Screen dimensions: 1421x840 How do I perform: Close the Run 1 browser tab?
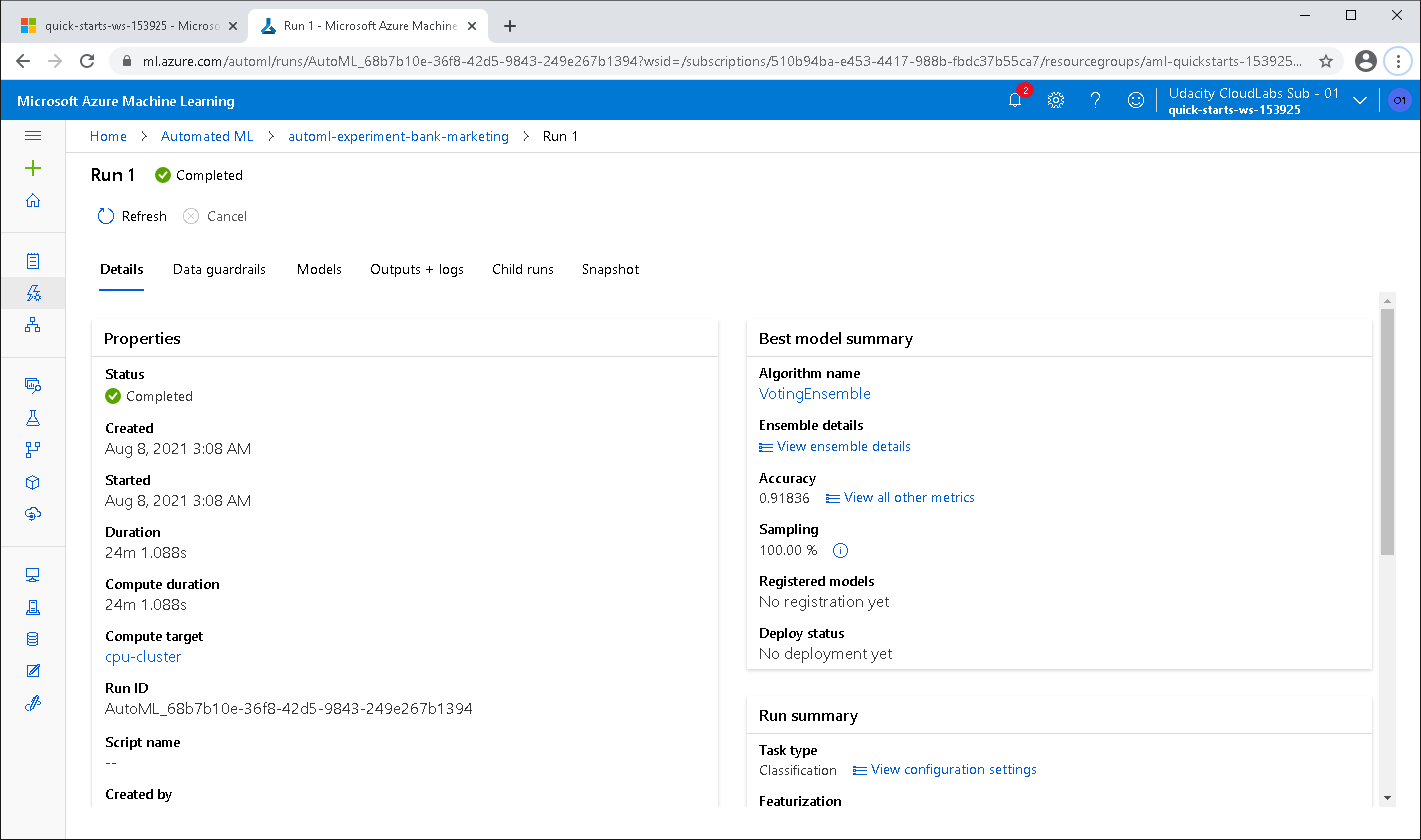(x=471, y=26)
